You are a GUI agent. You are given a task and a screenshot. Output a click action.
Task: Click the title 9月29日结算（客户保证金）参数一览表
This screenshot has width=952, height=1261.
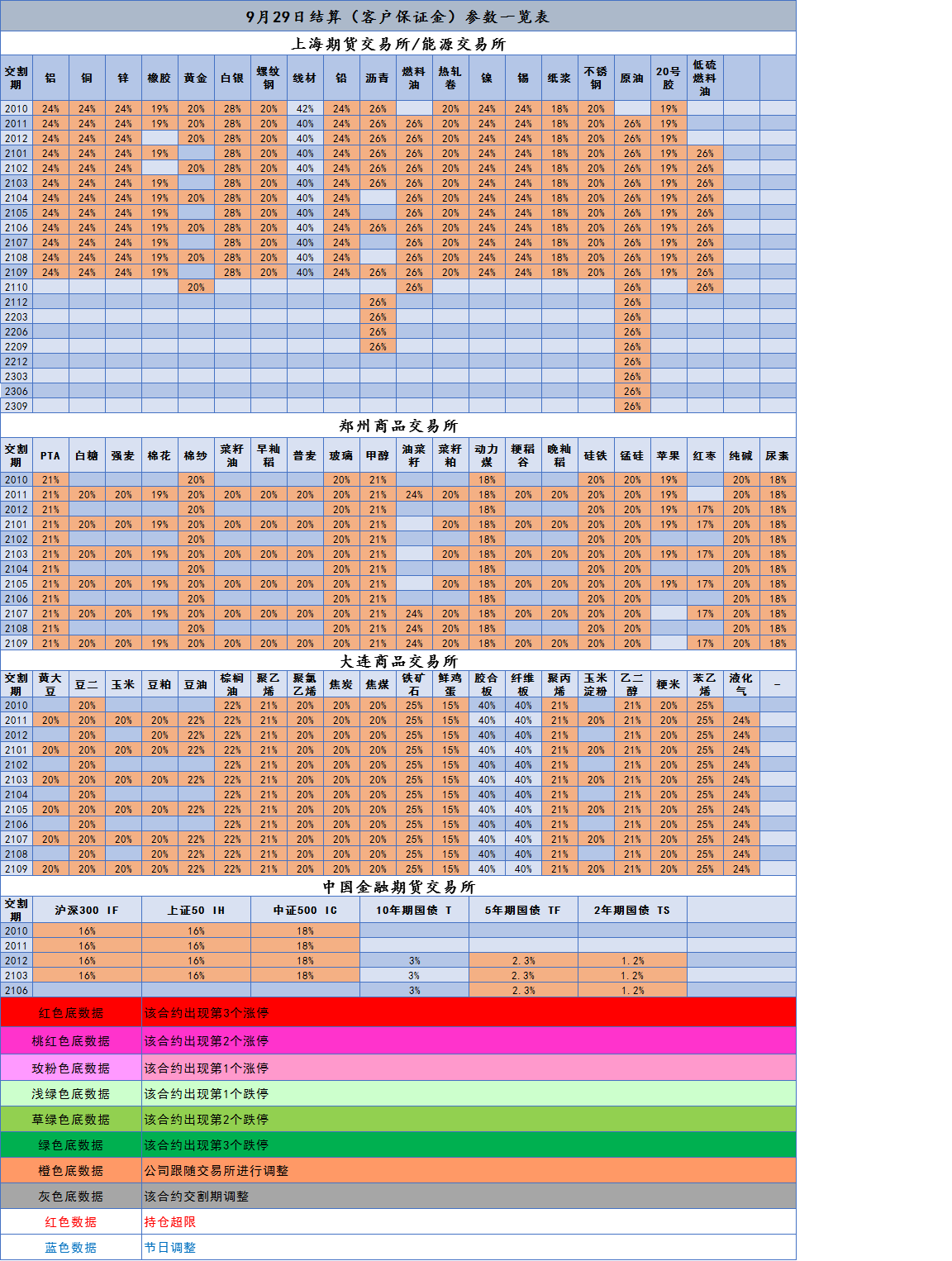[397, 17]
